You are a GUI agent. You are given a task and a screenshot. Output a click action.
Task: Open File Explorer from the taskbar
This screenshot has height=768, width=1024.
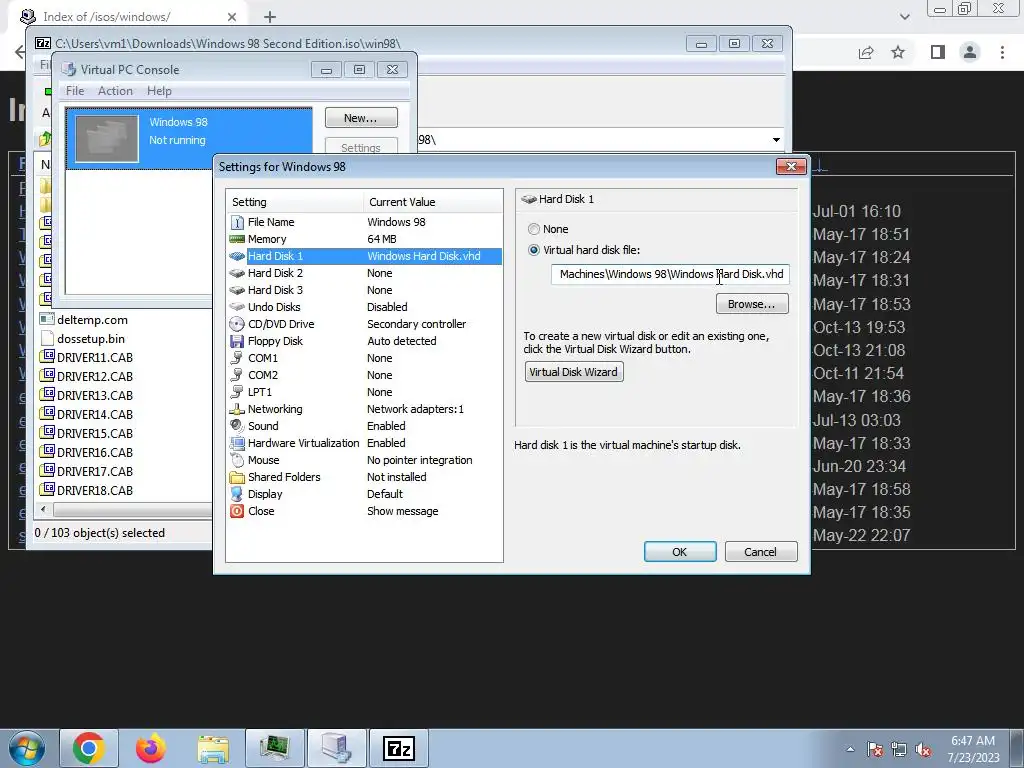[x=213, y=748]
